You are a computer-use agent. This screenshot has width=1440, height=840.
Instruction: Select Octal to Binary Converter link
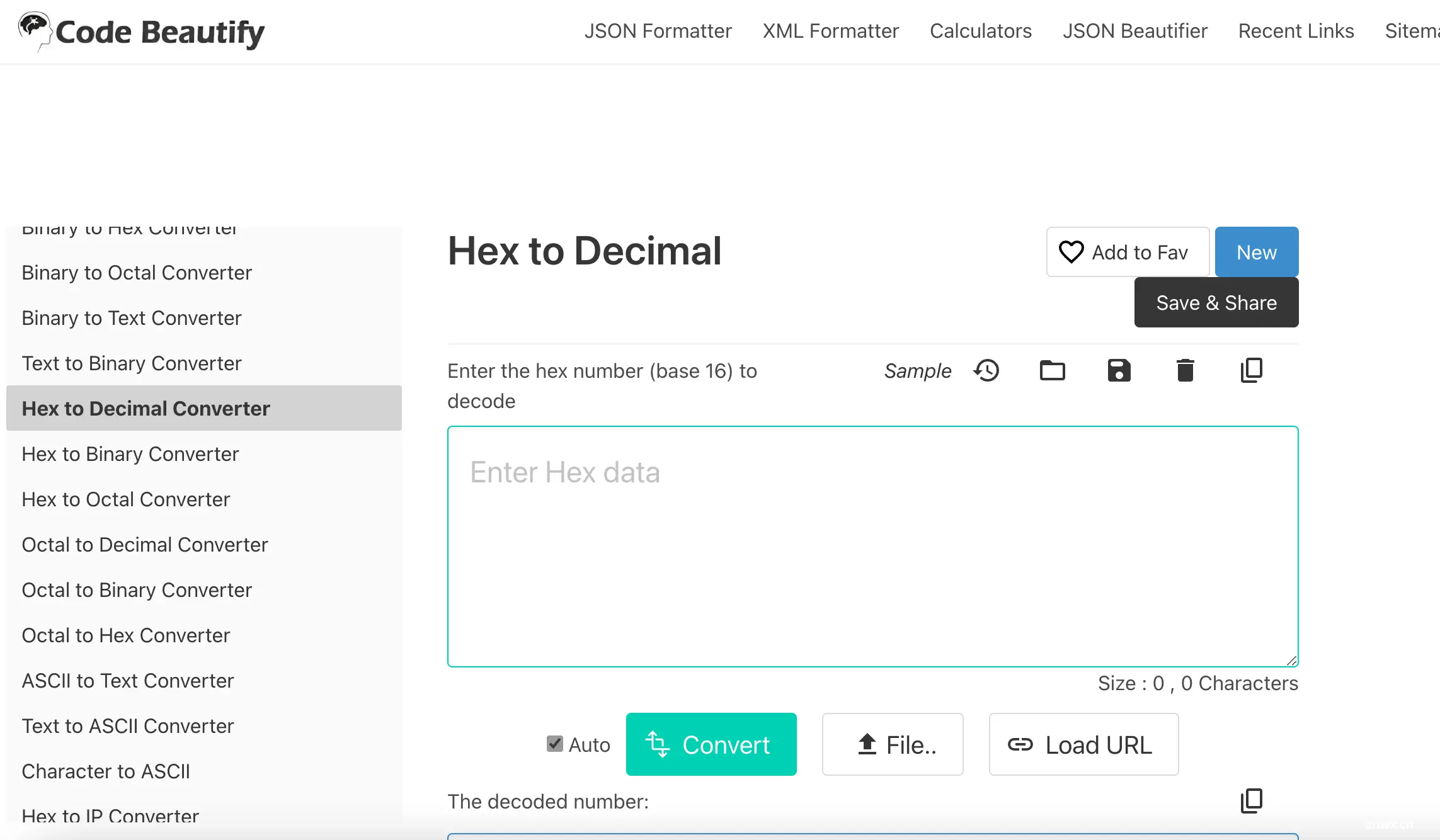(137, 590)
